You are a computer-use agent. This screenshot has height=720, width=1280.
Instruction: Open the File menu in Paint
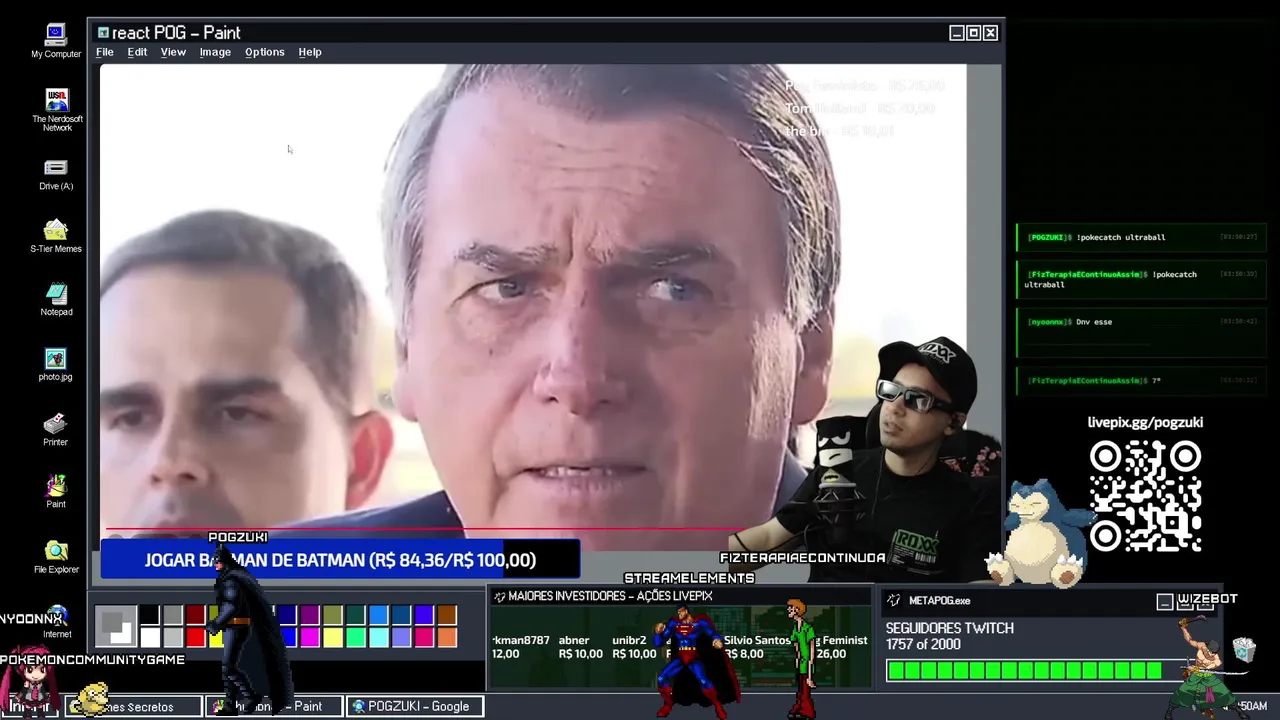click(105, 52)
